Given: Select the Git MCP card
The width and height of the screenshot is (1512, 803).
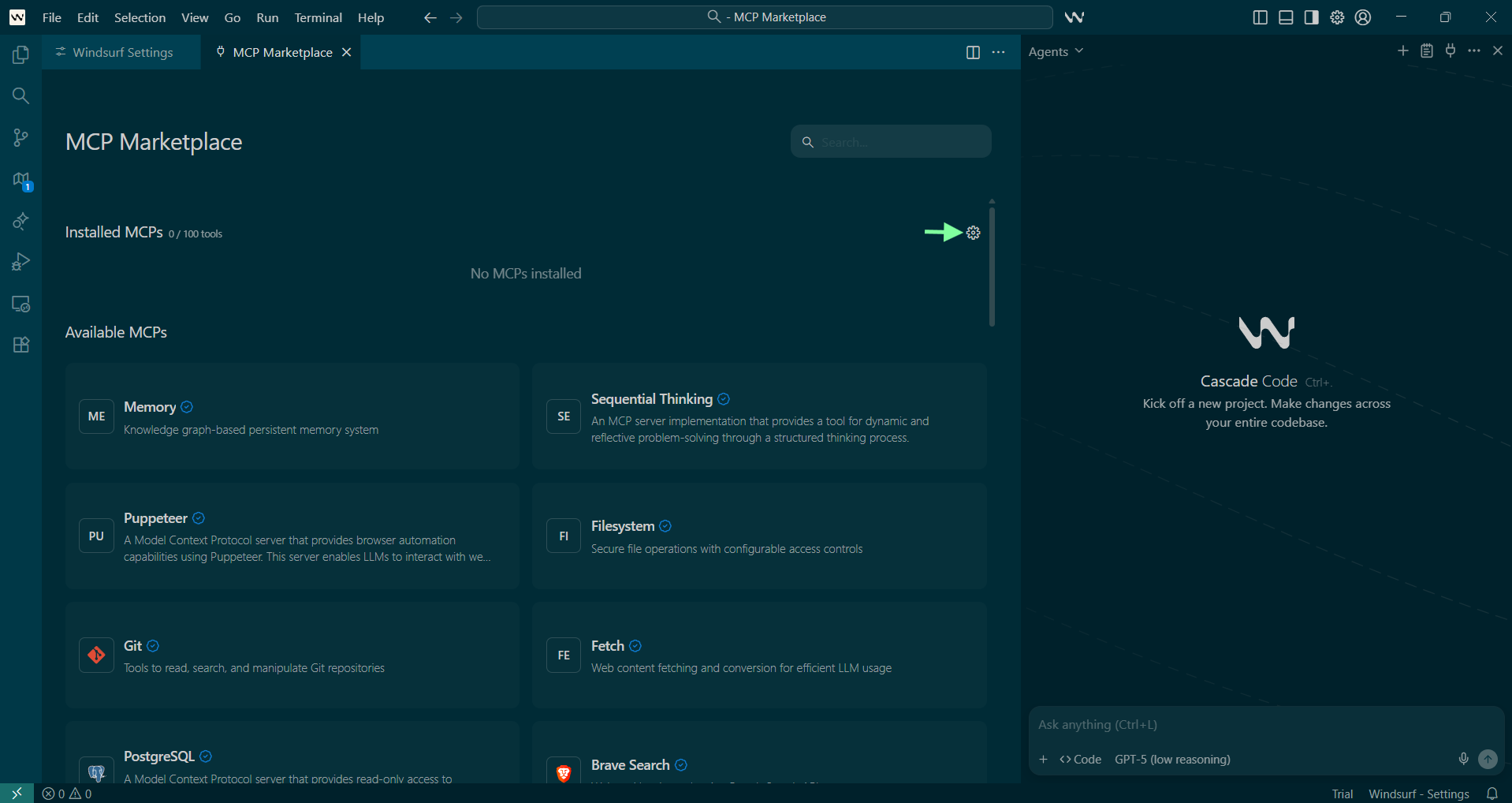Looking at the screenshot, I should [x=292, y=655].
